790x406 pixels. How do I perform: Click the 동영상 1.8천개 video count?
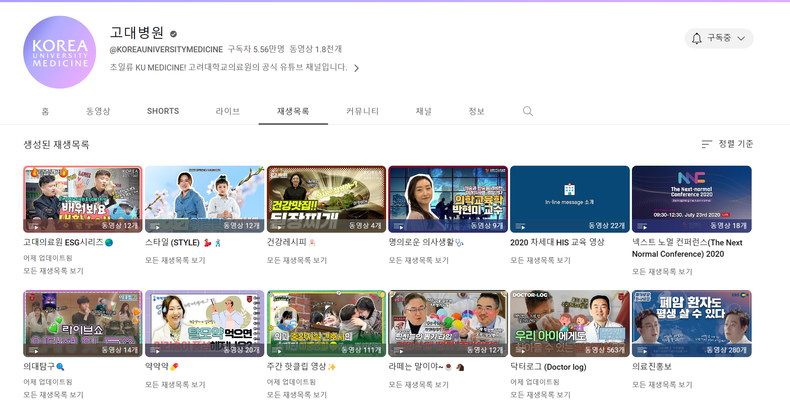315,49
